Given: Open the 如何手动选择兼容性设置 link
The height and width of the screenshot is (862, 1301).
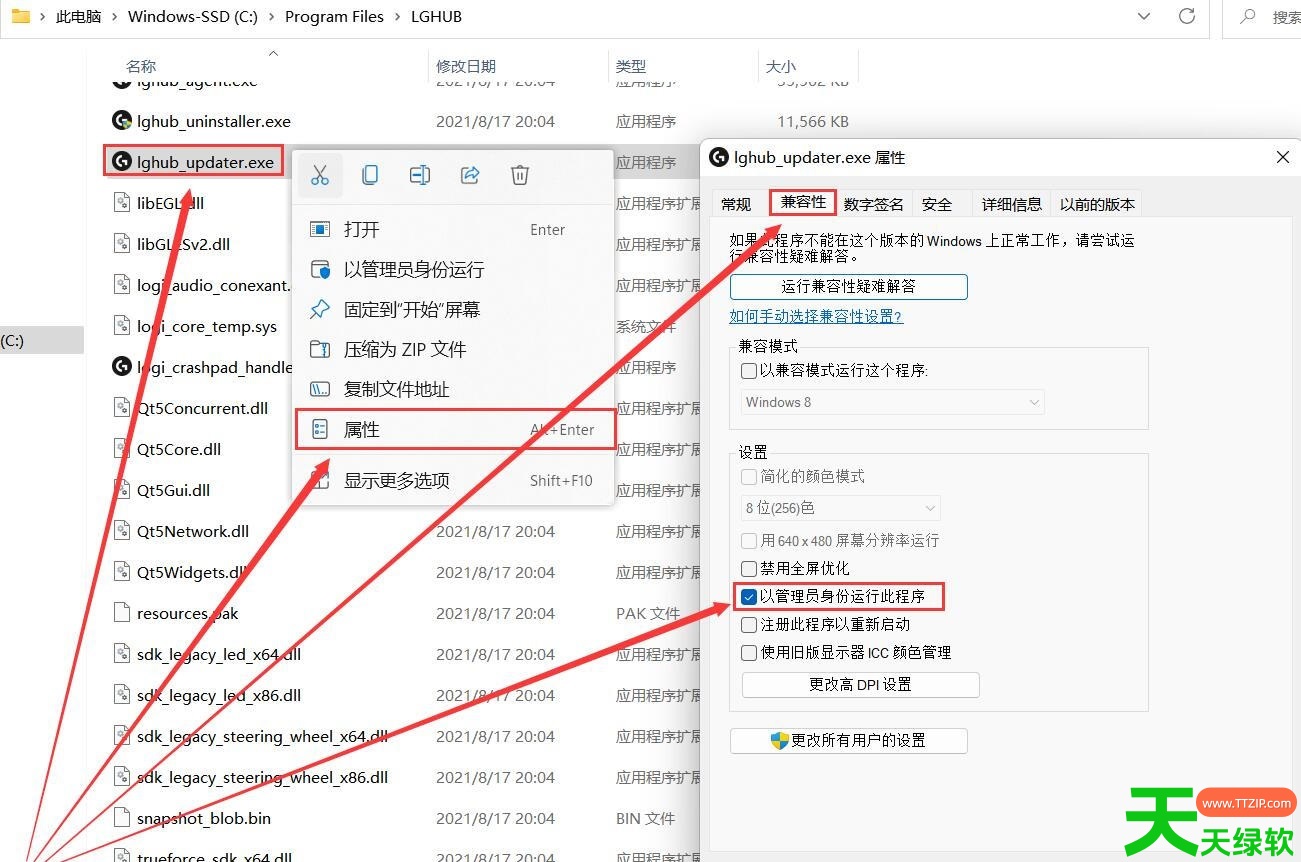Looking at the screenshot, I should tap(816, 316).
